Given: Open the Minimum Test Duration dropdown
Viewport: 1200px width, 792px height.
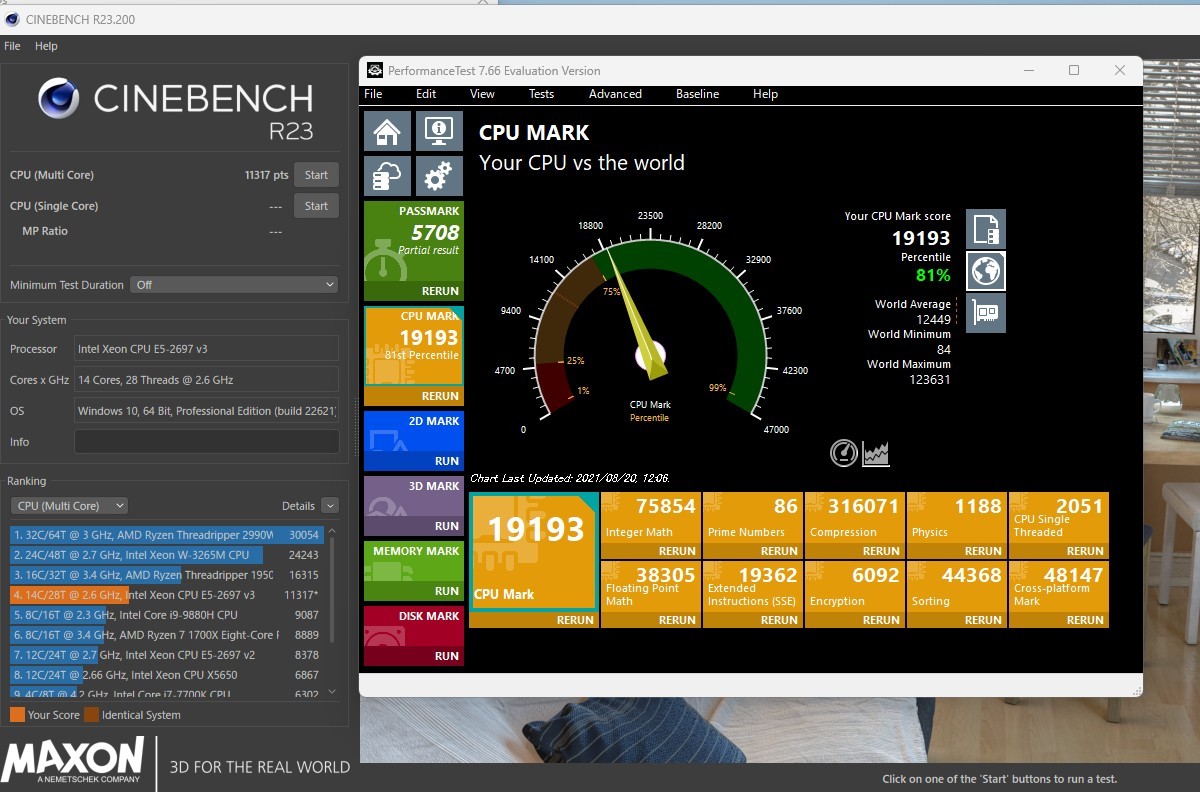Looking at the screenshot, I should click(235, 285).
